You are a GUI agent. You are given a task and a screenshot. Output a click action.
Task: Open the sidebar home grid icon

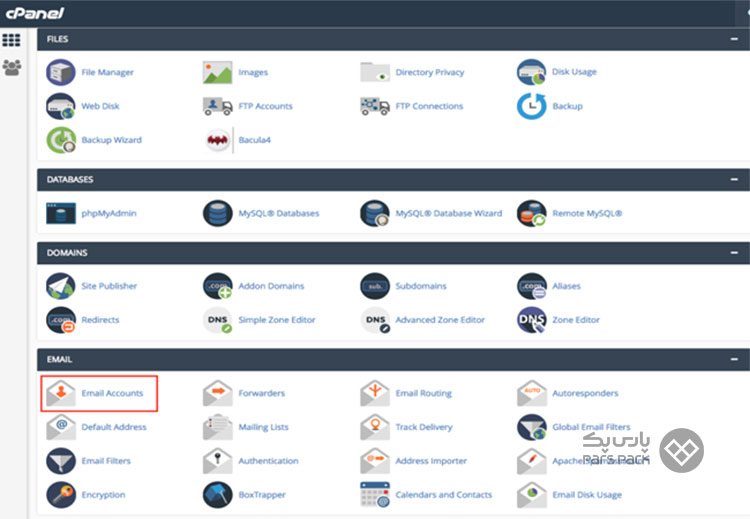(x=11, y=40)
